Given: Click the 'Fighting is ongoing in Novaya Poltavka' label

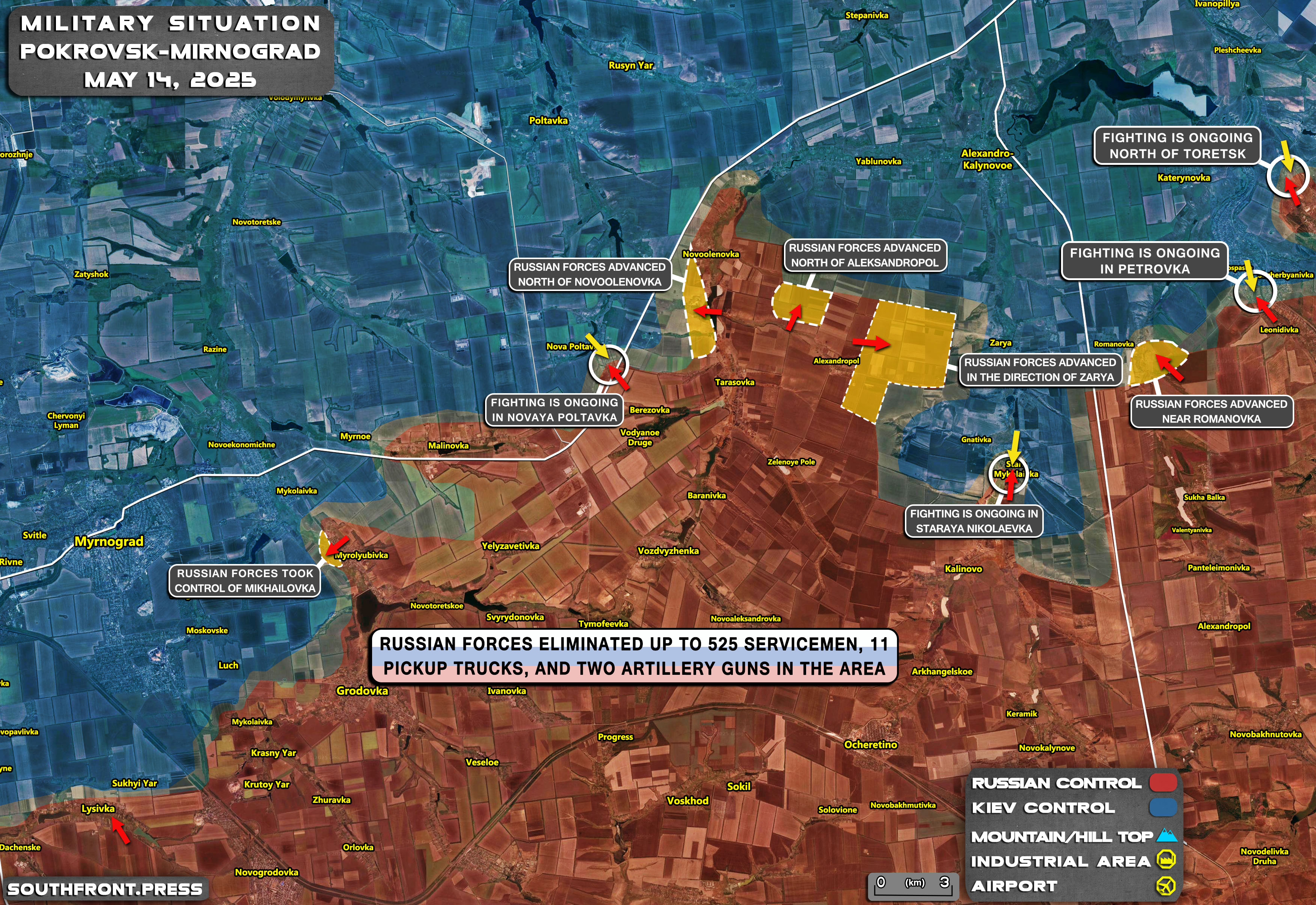Looking at the screenshot, I should (554, 410).
